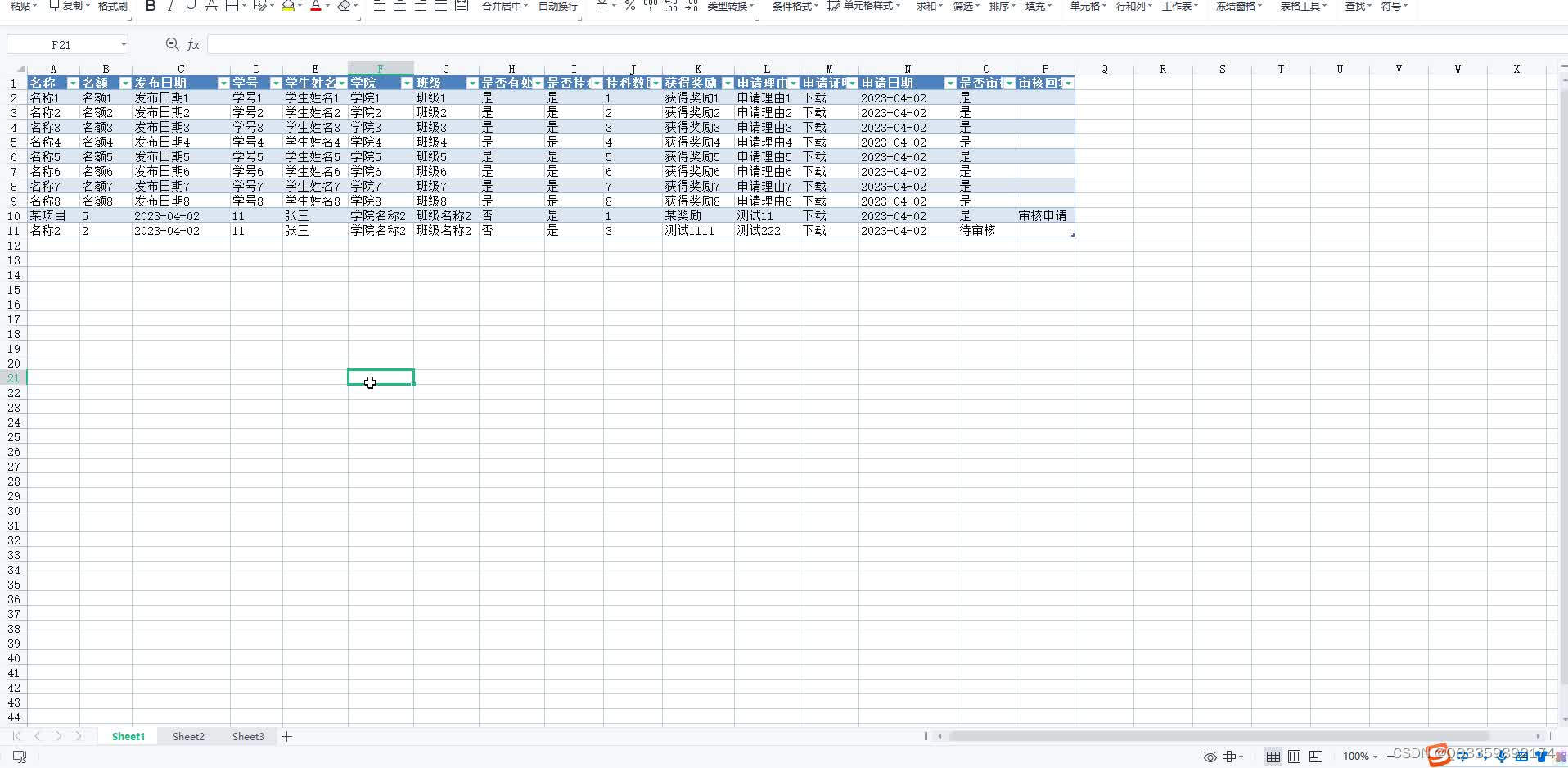Open the Sum 求和 dropdown
1568x768 pixels.
coord(929,6)
